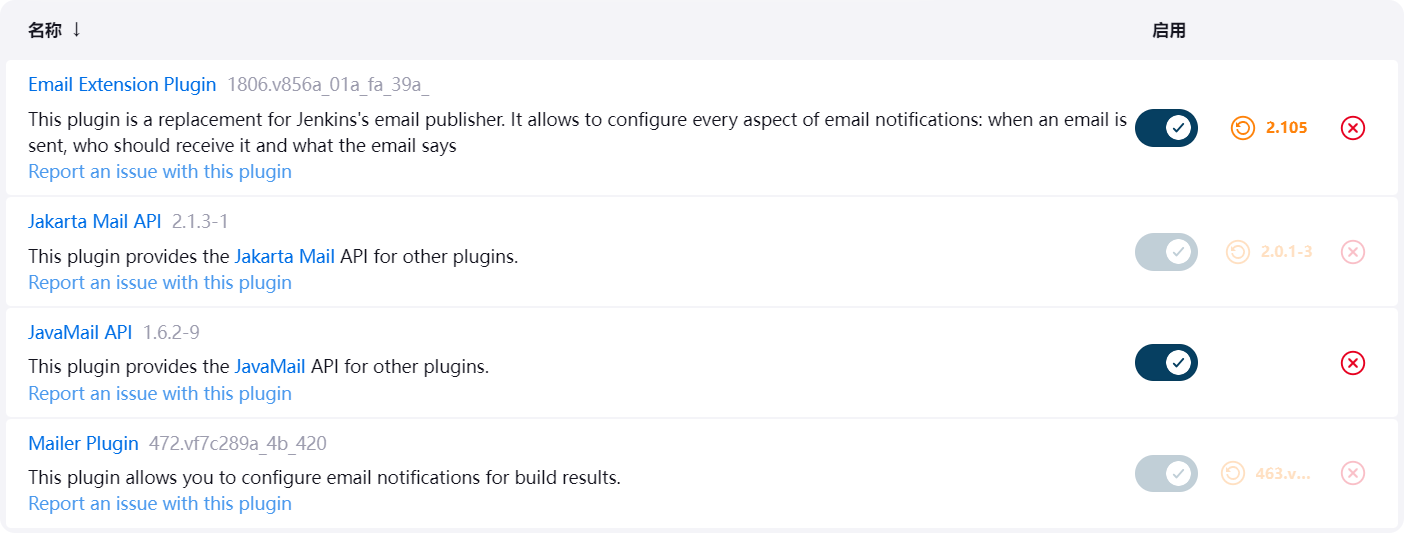
Task: Click the downgrade icon for Mailer Plugin
Action: pos(1233,473)
